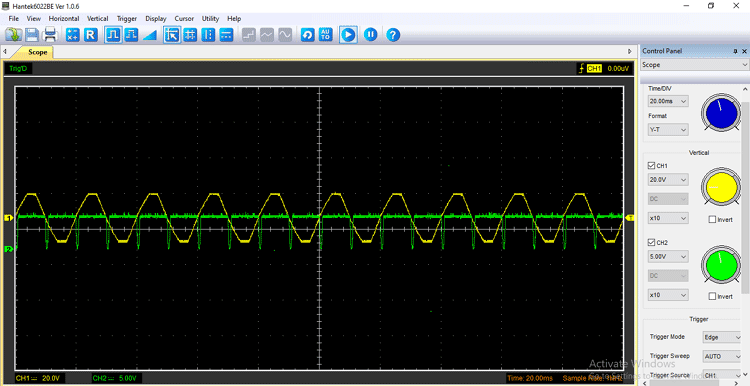The width and height of the screenshot is (750, 386).
Task: Select the green CH2 zero-level marker
Action: (8, 249)
